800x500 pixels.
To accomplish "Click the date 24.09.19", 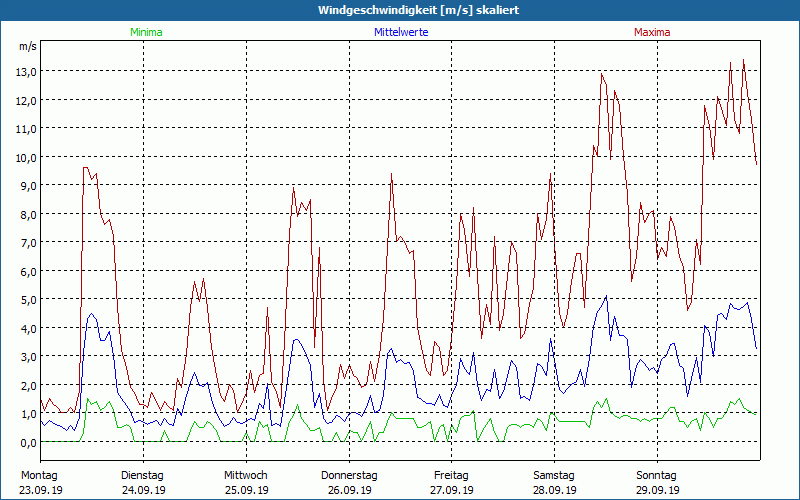I will 144,490.
